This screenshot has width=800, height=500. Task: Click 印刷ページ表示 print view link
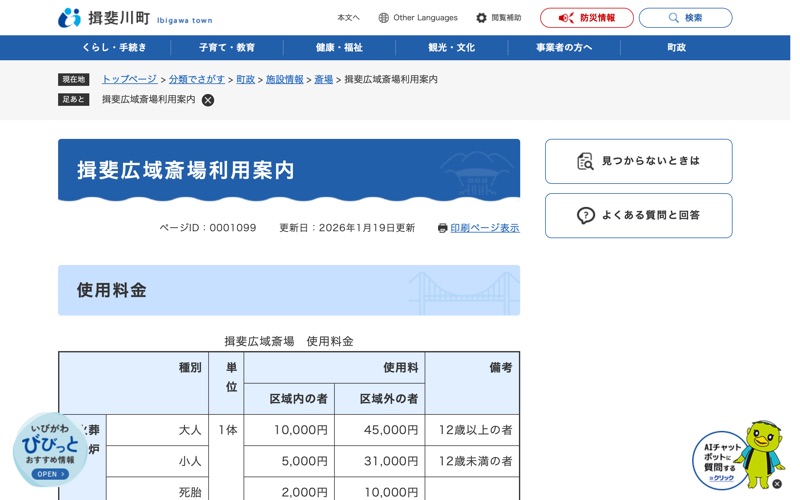pos(485,228)
